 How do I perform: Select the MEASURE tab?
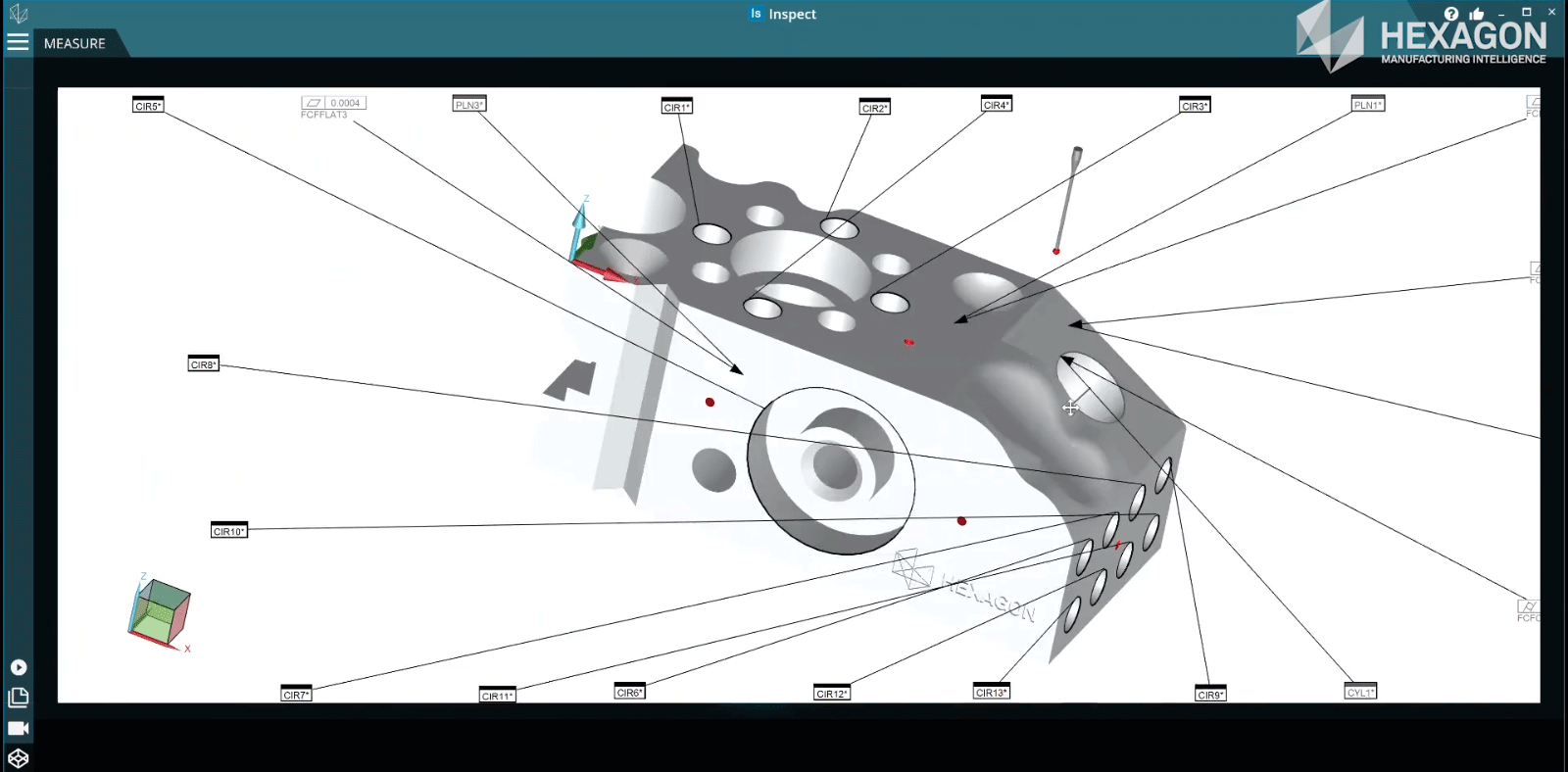(74, 43)
